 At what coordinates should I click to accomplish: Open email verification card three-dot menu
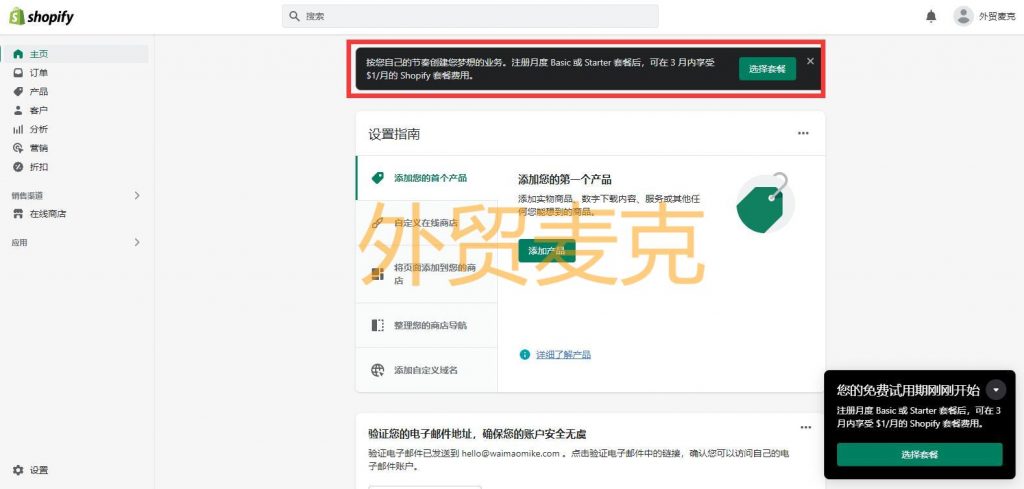coord(806,427)
